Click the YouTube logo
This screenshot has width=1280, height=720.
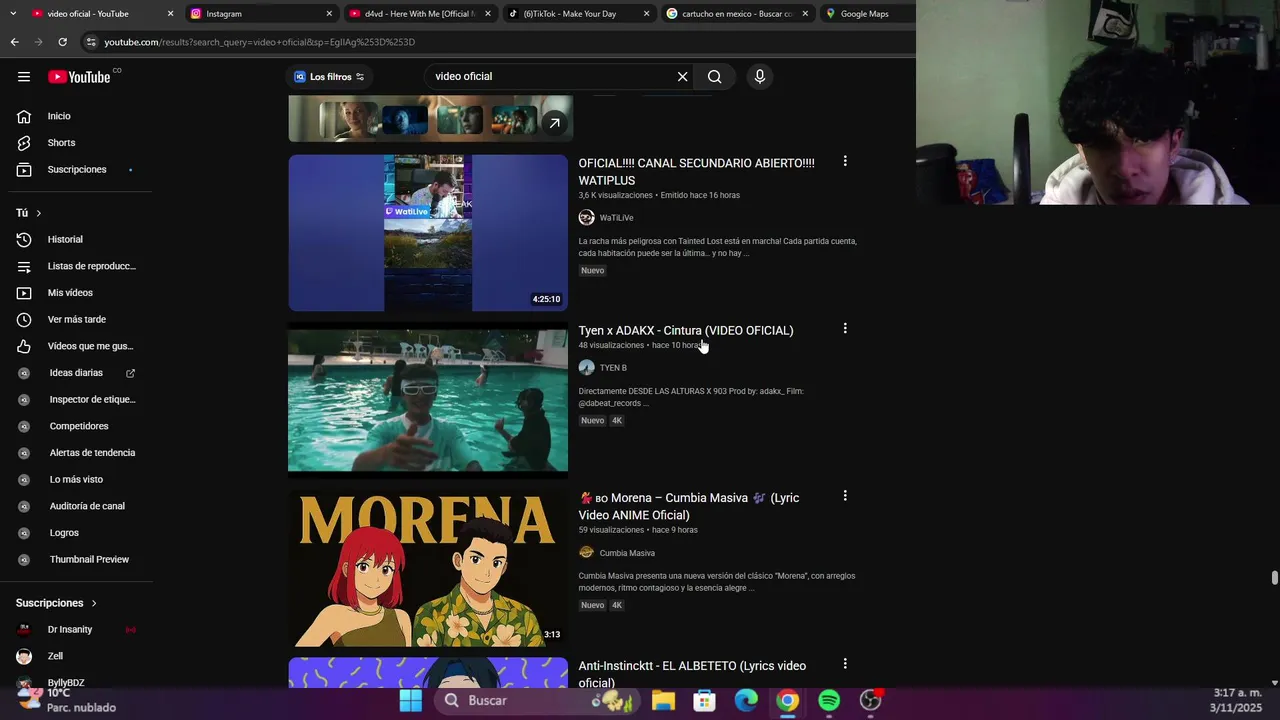tap(79, 77)
